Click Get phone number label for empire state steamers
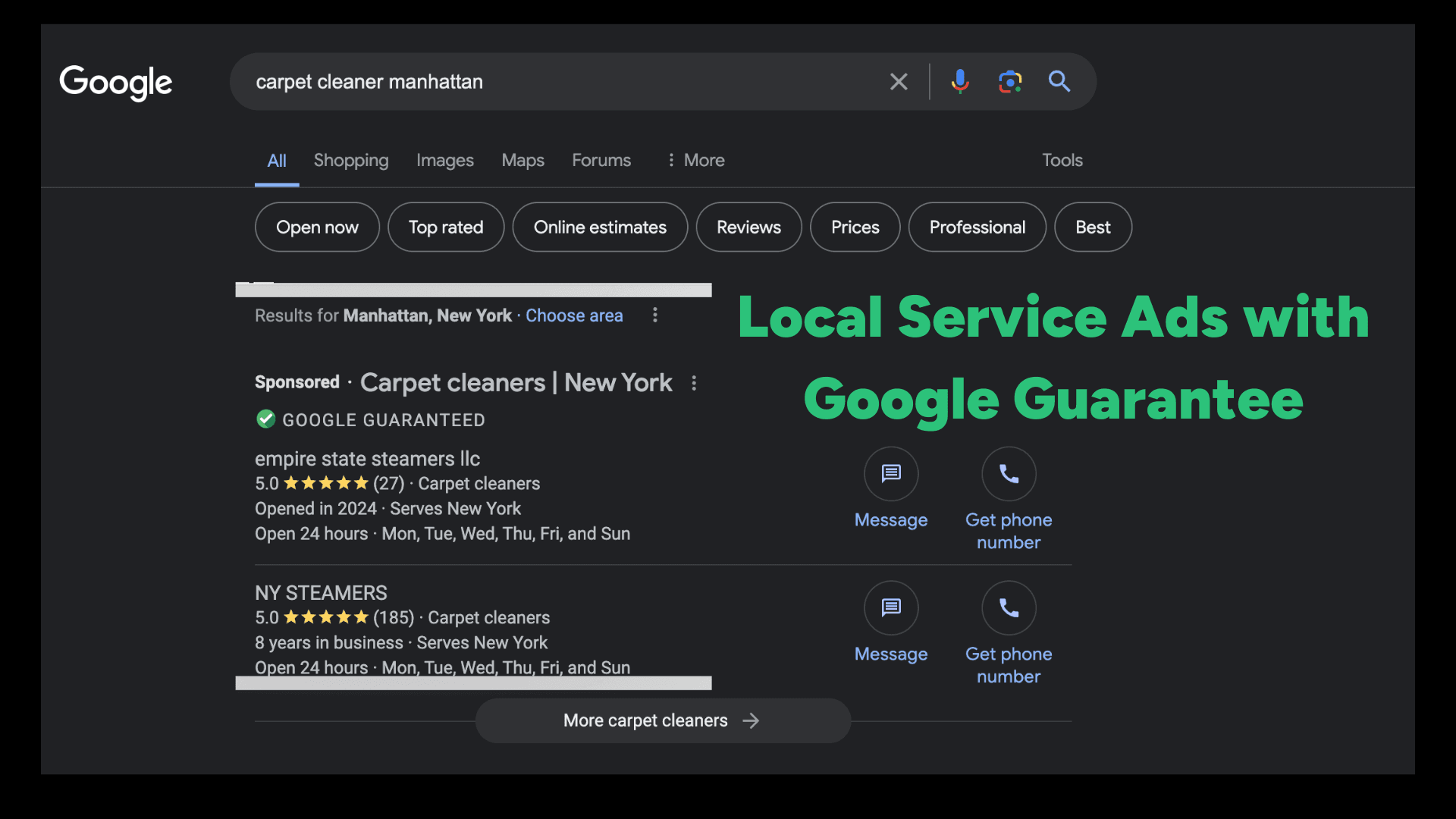The height and width of the screenshot is (819, 1456). click(1009, 531)
